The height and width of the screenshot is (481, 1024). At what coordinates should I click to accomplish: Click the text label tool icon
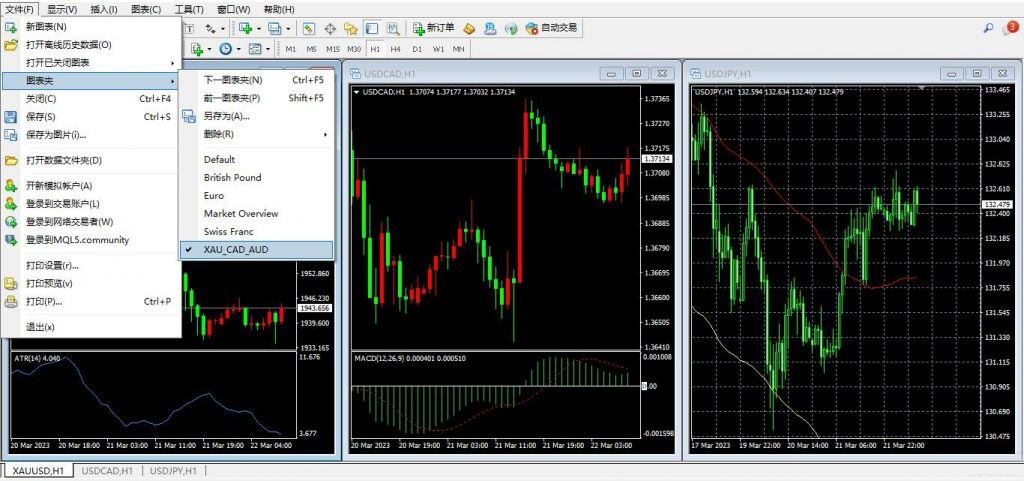(189, 29)
